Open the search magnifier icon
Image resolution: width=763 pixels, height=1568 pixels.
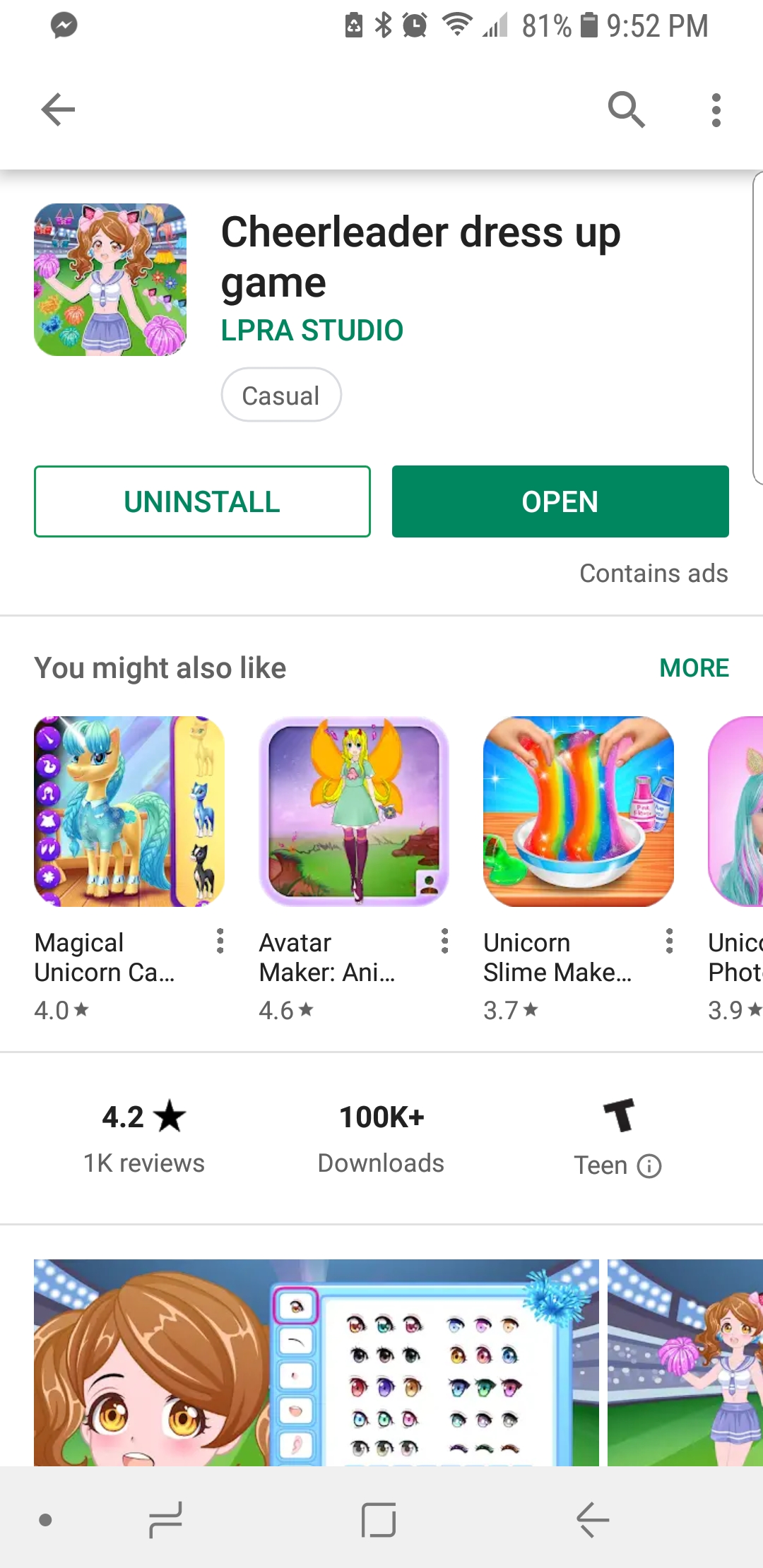point(626,109)
